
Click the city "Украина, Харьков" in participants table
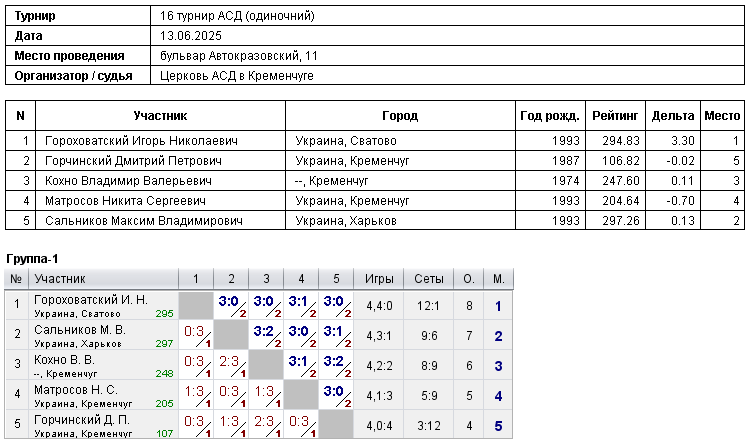pos(346,221)
